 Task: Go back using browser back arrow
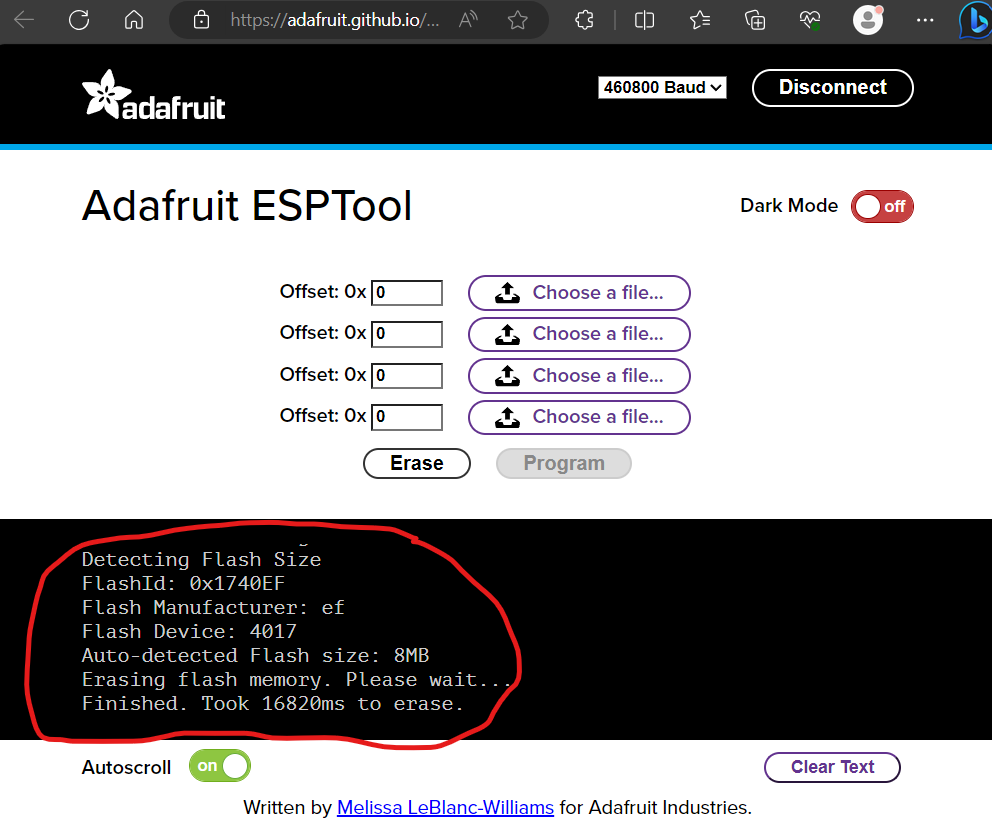click(24, 20)
